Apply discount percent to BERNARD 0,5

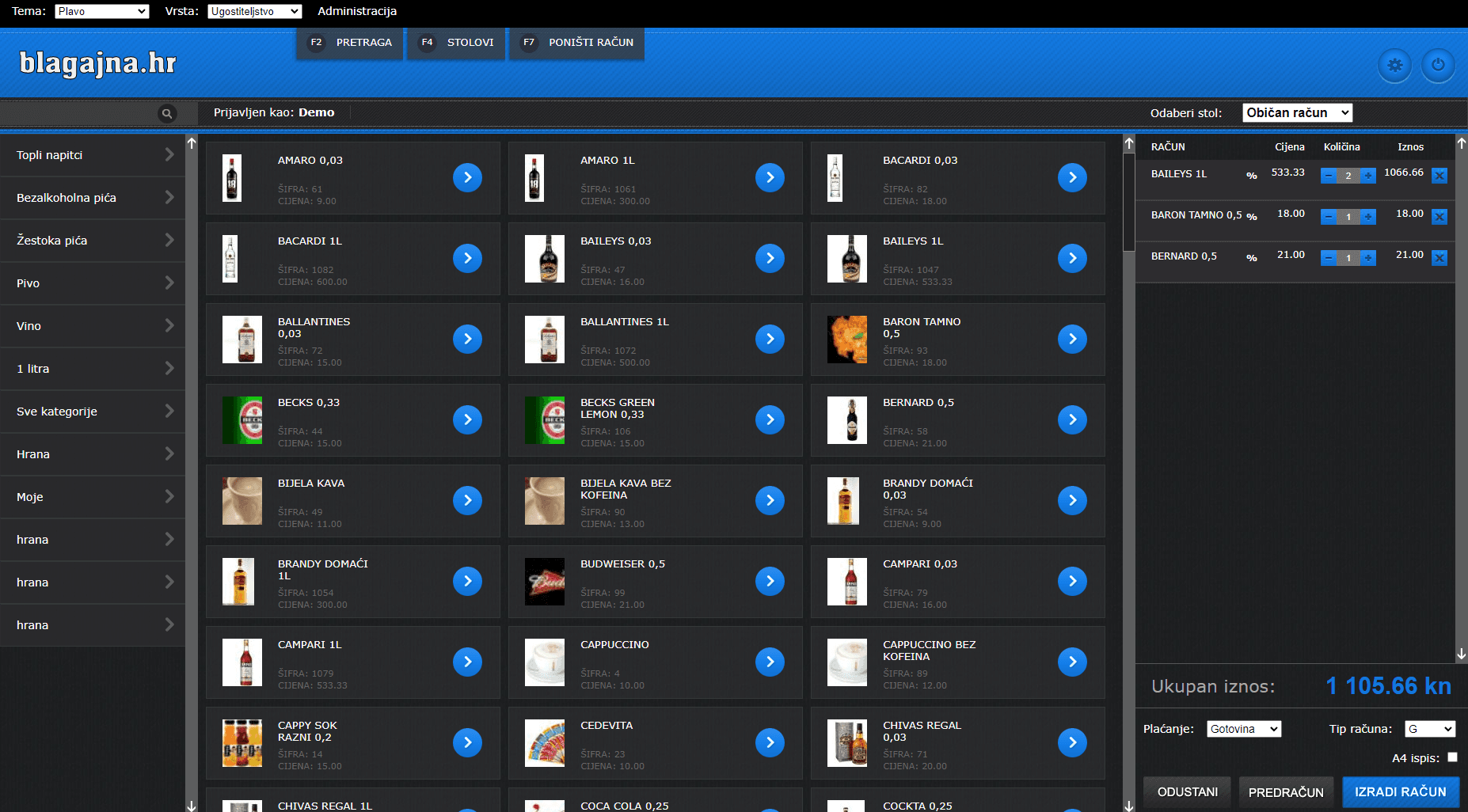1252,258
